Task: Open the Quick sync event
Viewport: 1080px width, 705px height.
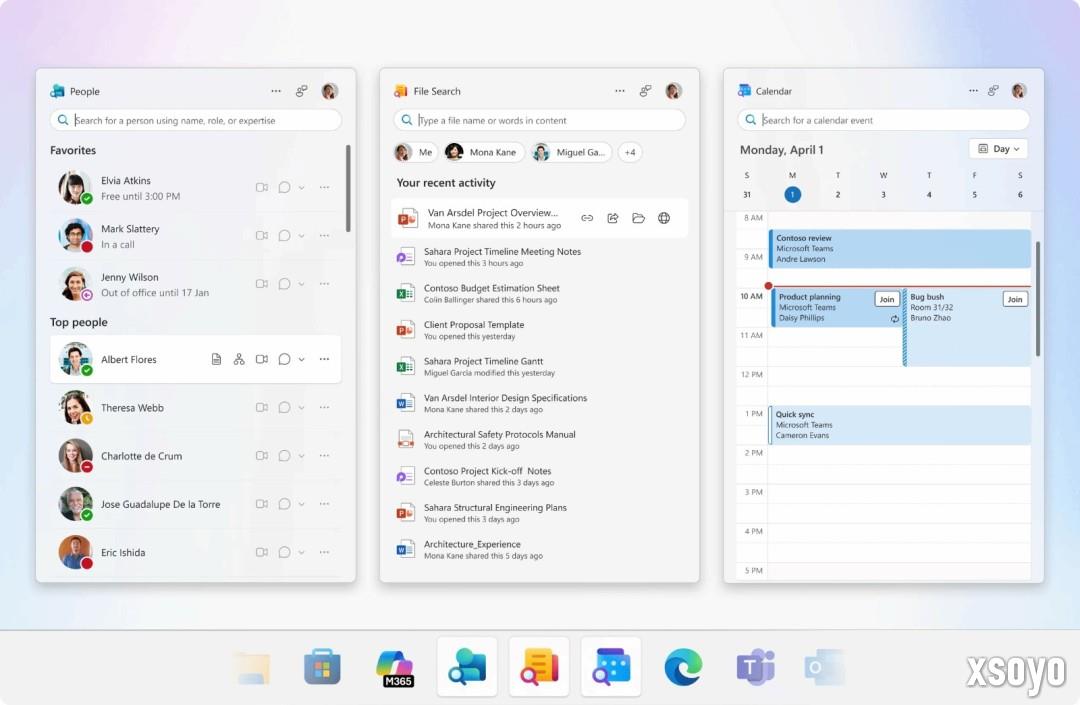Action: pyautogui.click(x=900, y=425)
